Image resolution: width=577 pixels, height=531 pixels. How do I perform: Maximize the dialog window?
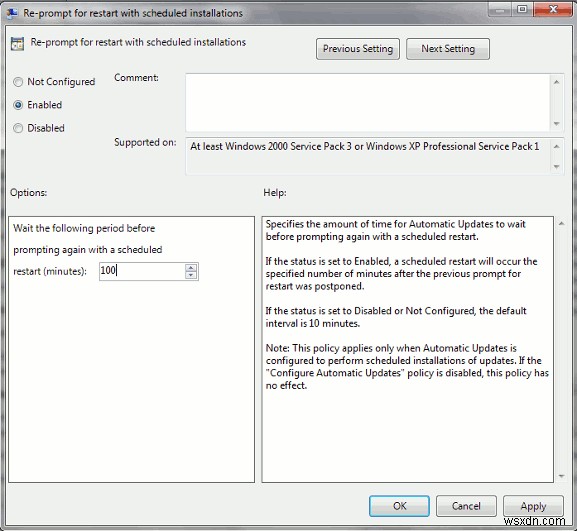click(x=522, y=9)
